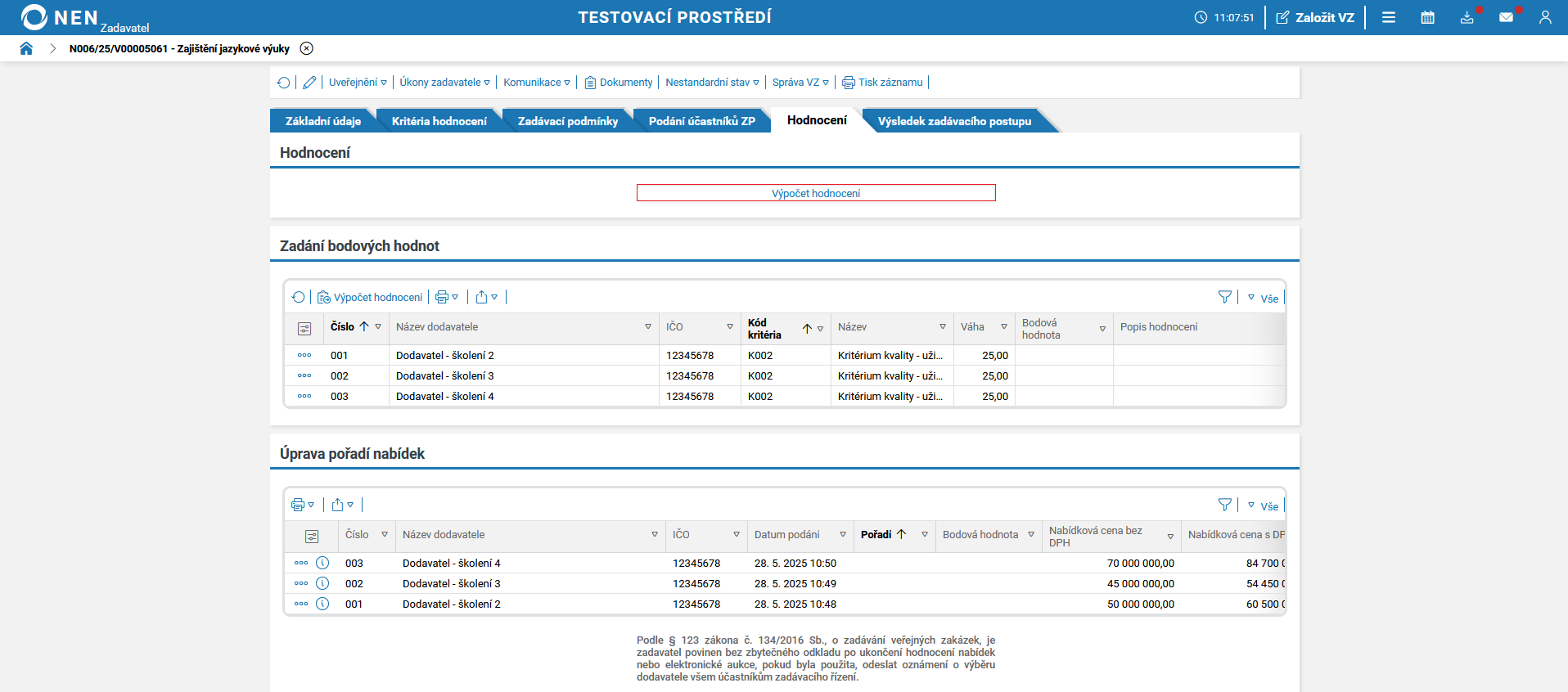Click the user profile icon

1544,17
